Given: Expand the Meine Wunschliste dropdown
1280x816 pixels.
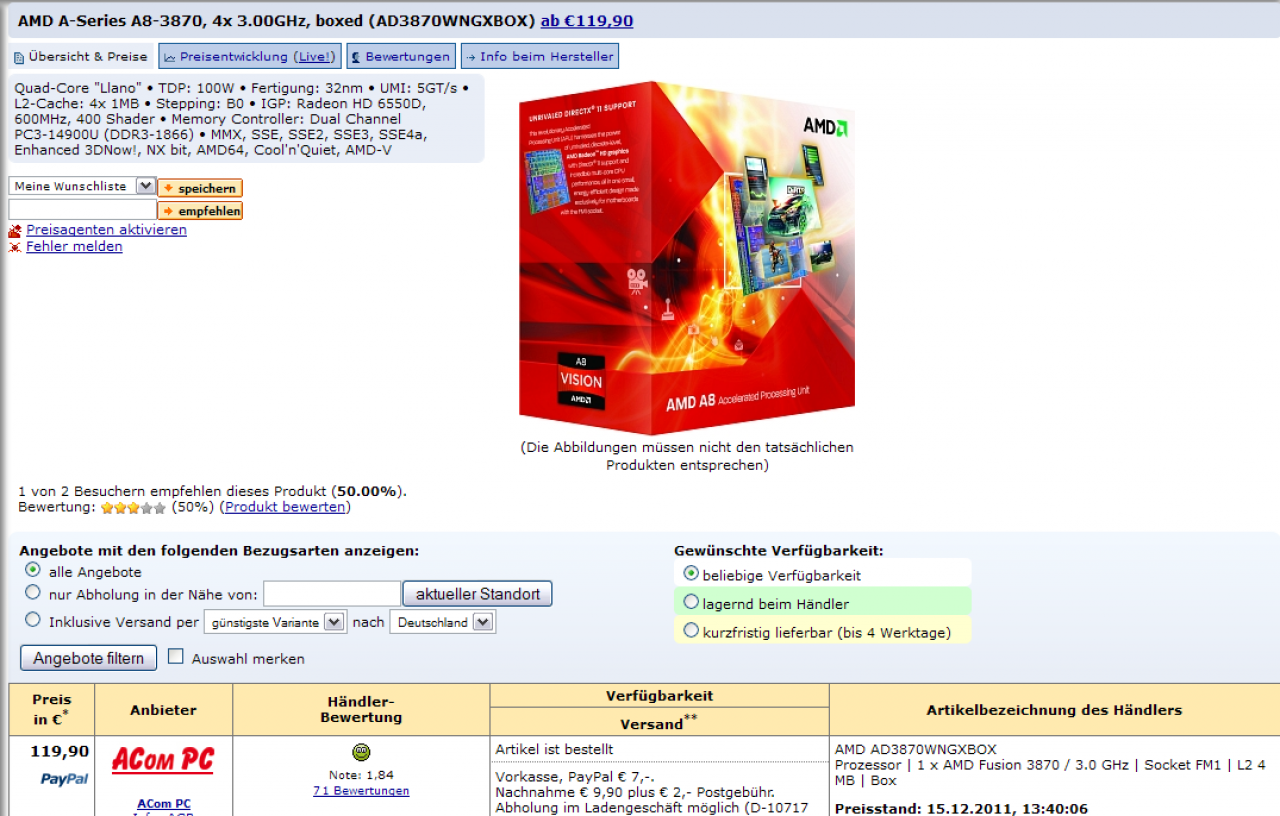Looking at the screenshot, I should [x=145, y=186].
